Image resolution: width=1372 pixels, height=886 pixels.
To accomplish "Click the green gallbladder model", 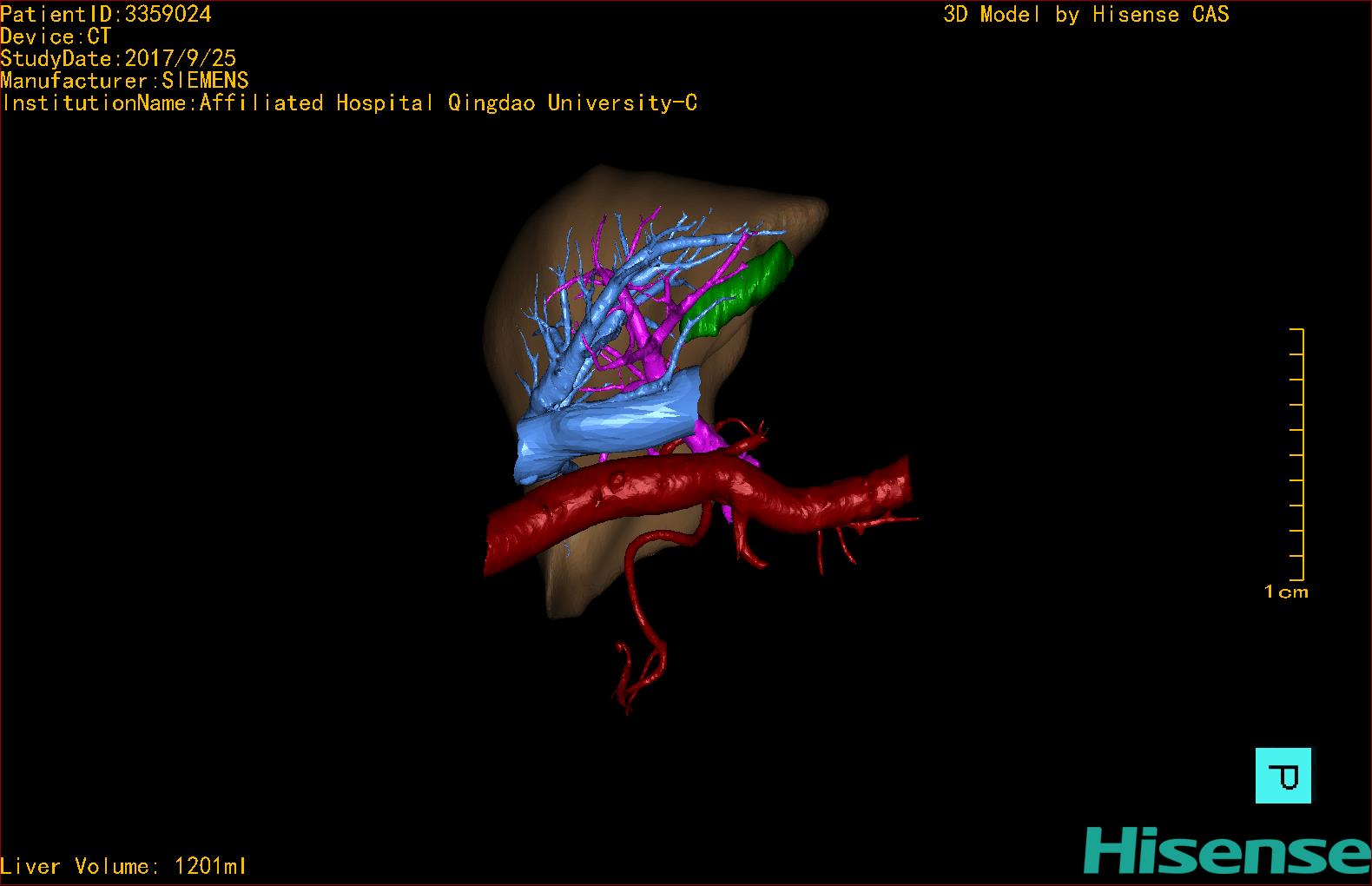I will tap(738, 290).
